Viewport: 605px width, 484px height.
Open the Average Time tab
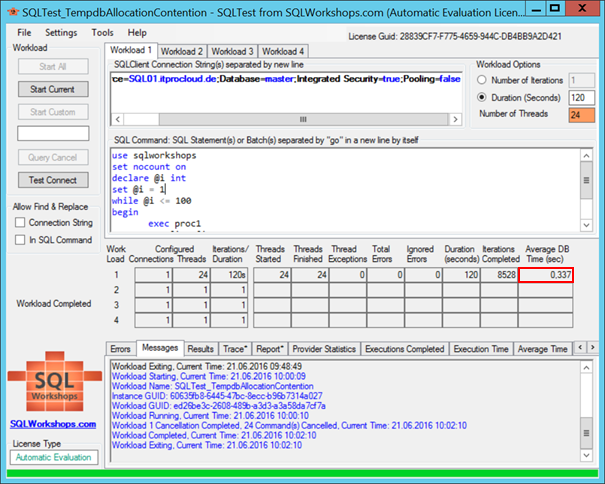542,349
